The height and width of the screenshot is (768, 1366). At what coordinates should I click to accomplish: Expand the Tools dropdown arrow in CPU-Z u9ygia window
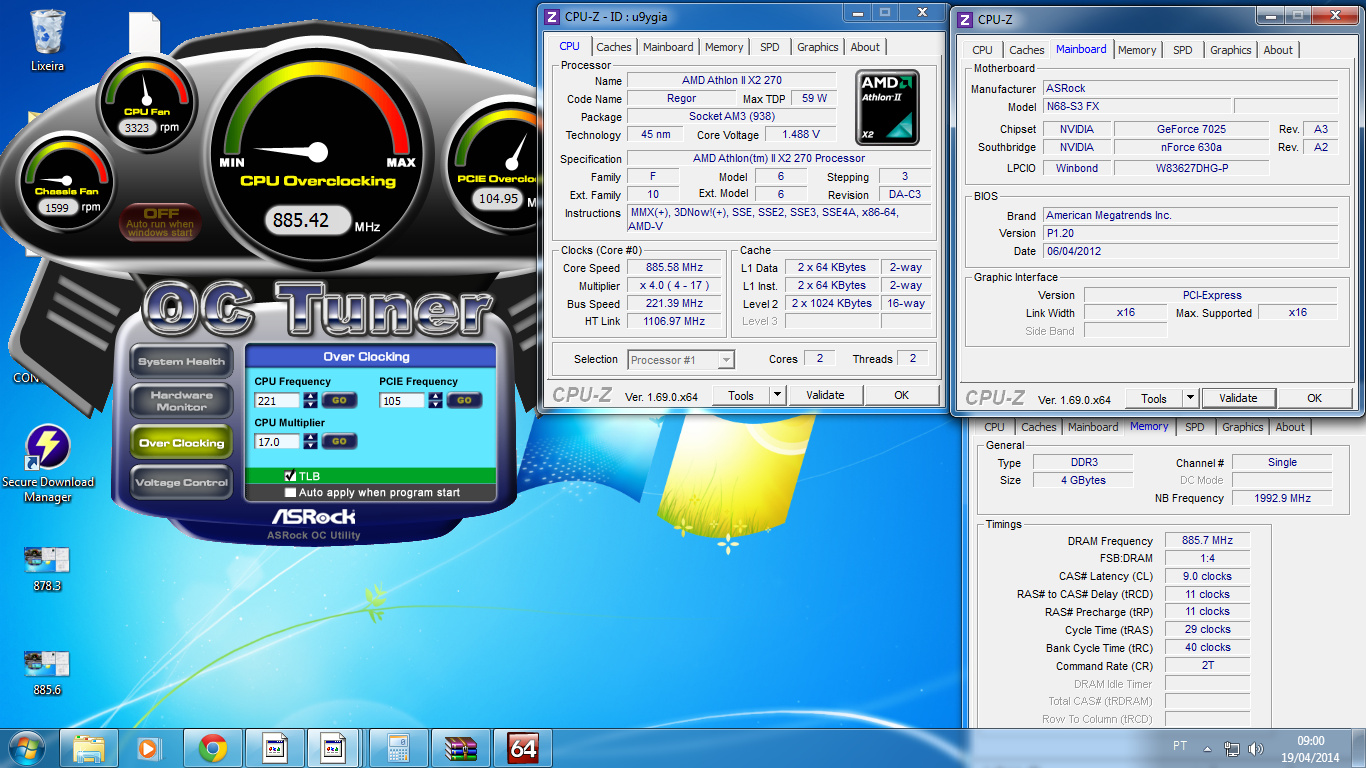(x=777, y=395)
